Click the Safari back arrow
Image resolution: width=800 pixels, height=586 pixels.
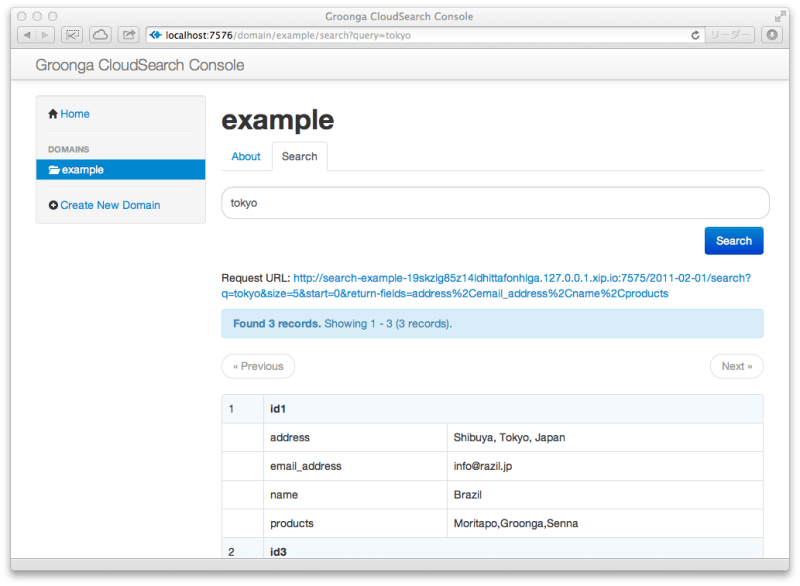point(26,34)
